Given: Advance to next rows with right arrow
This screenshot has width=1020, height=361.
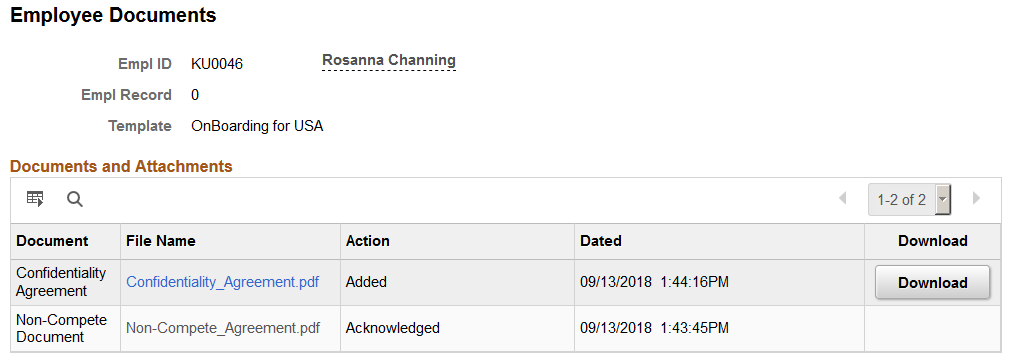Looking at the screenshot, I should pos(976,198).
